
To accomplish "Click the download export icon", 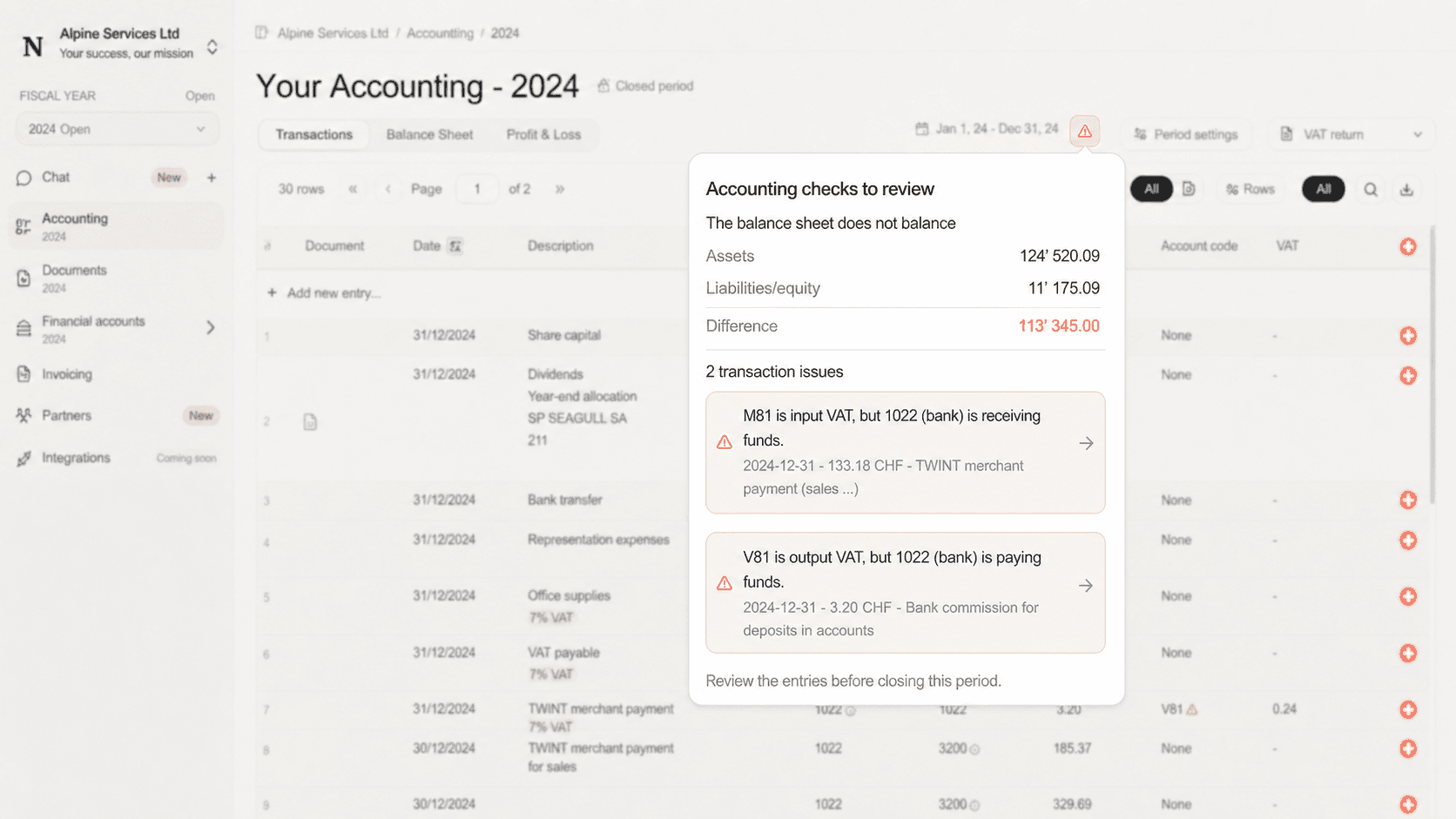I will (x=1406, y=190).
